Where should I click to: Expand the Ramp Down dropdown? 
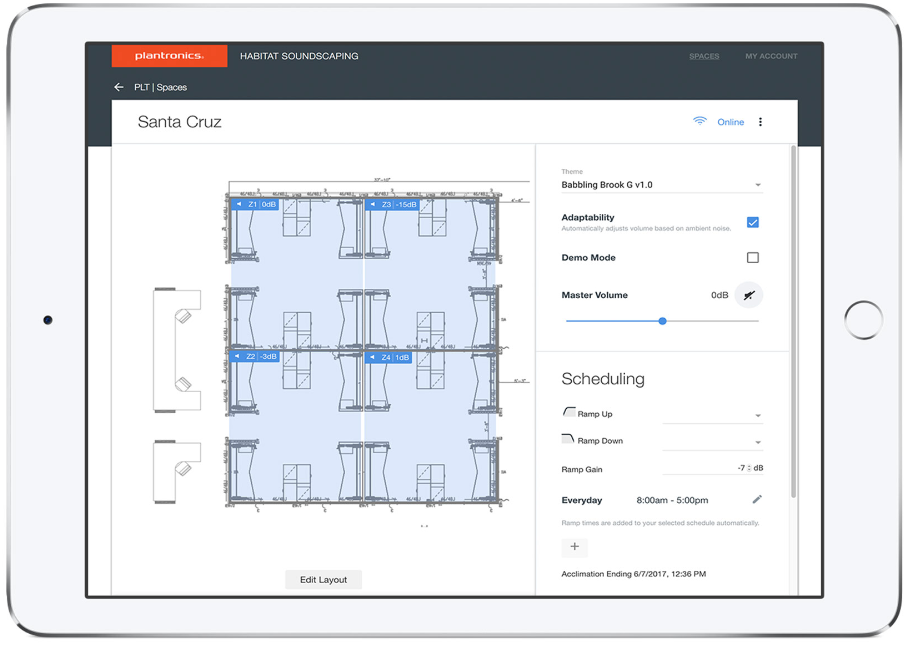[712, 442]
